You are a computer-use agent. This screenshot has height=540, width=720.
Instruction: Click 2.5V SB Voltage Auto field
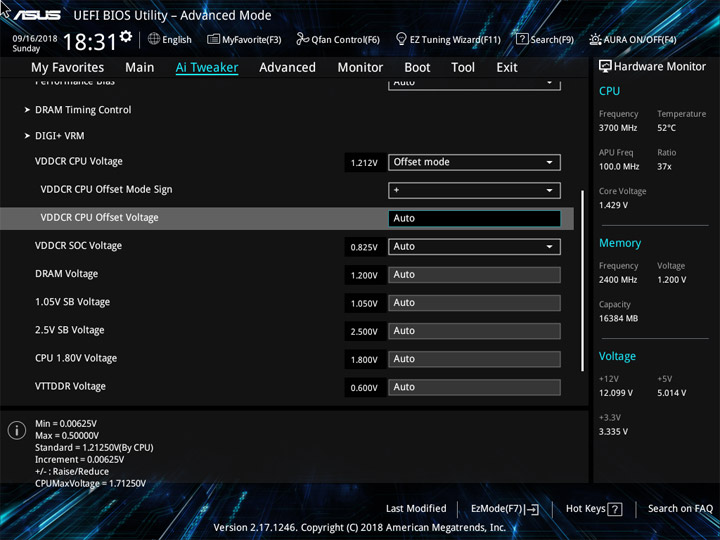click(474, 331)
